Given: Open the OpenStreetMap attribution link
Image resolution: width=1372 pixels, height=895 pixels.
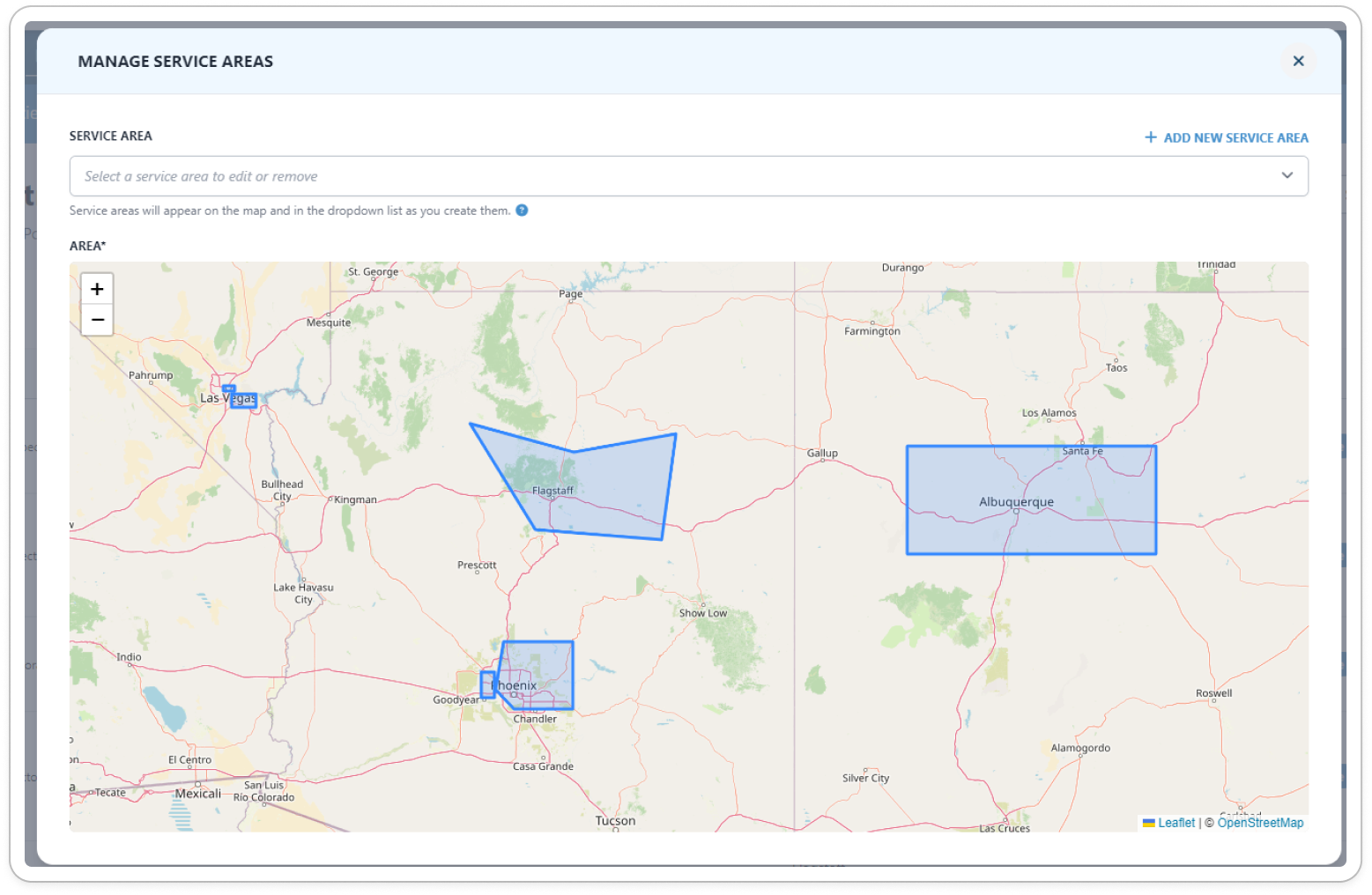Looking at the screenshot, I should click(x=1259, y=823).
